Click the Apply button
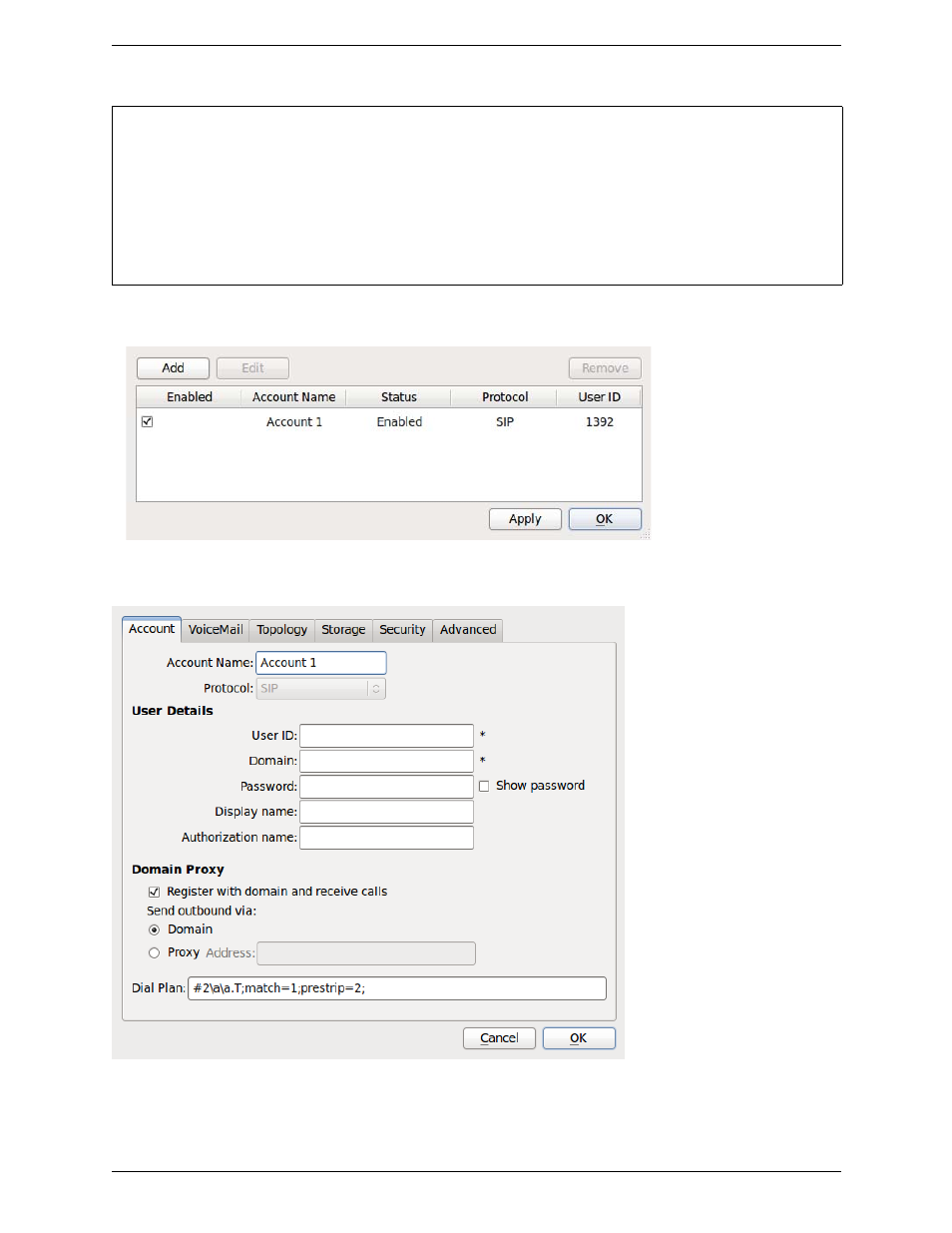The image size is (952, 1233). [525, 519]
